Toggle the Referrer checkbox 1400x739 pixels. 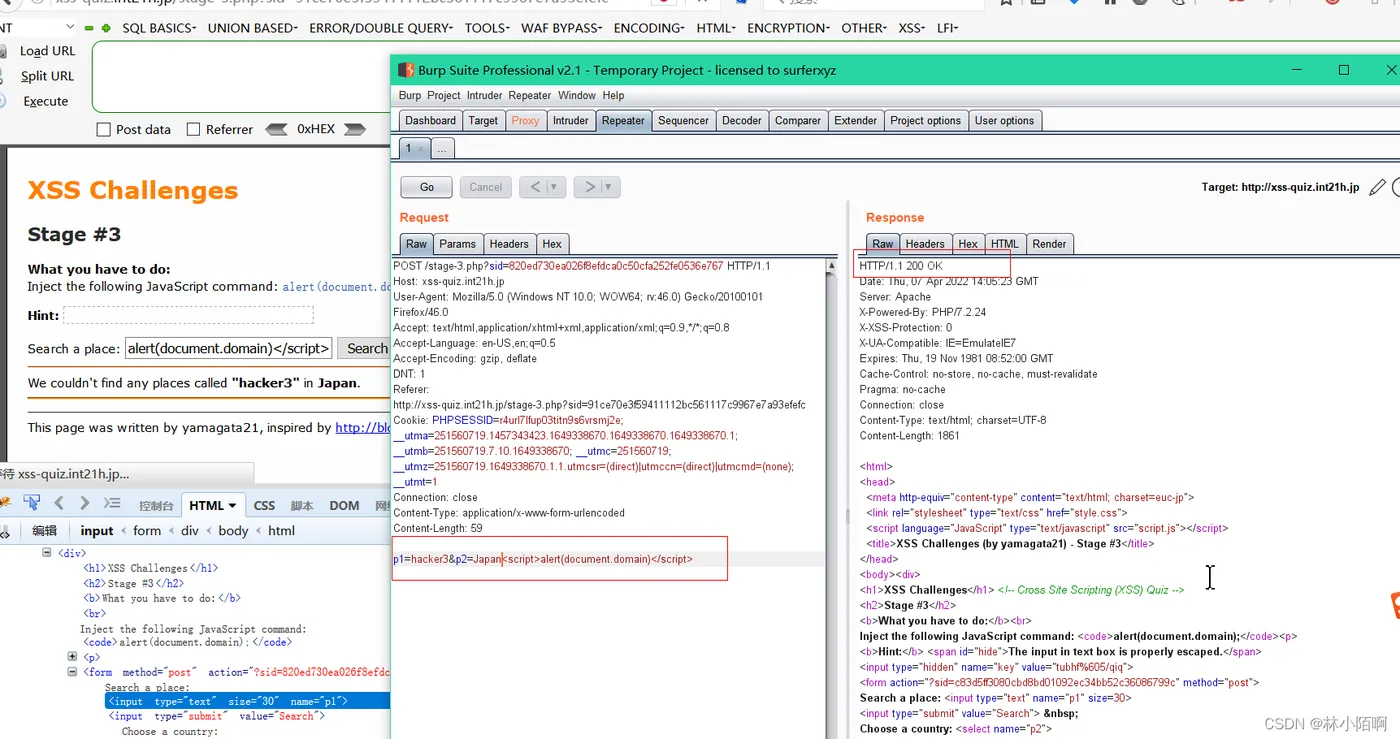pos(193,130)
